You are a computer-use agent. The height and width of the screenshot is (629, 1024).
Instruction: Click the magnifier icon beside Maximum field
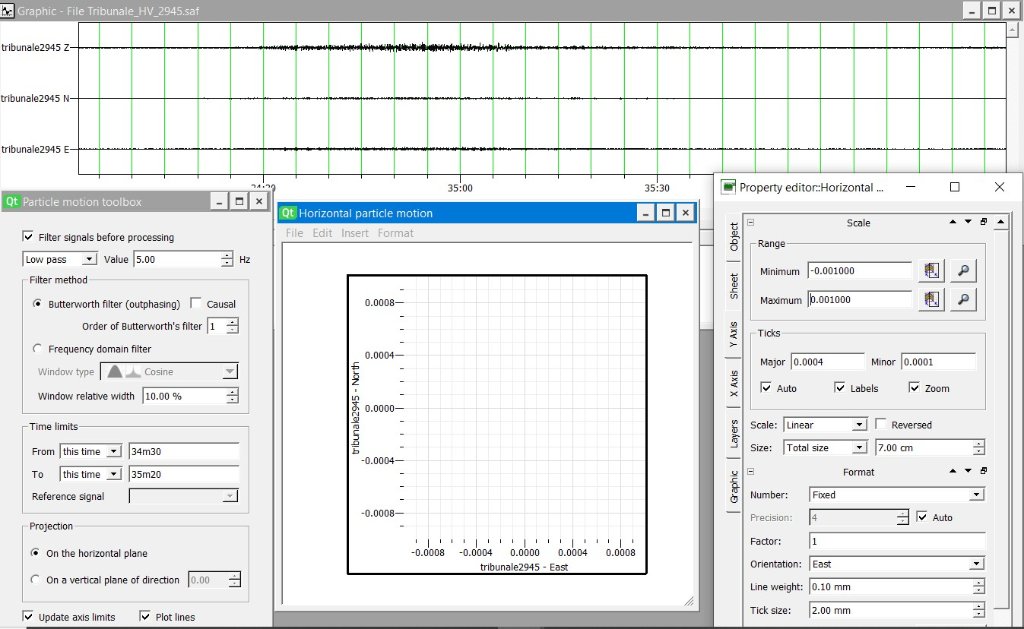pyautogui.click(x=962, y=300)
